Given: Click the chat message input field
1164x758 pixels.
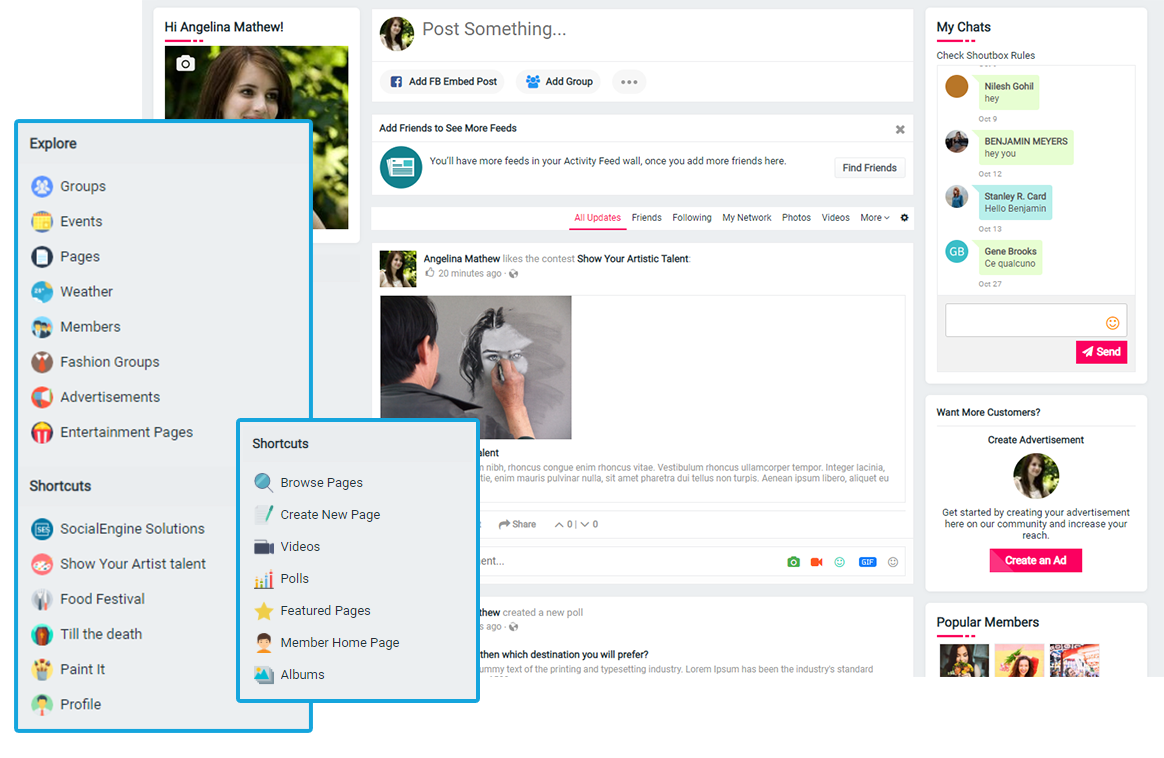Looking at the screenshot, I should (1024, 321).
